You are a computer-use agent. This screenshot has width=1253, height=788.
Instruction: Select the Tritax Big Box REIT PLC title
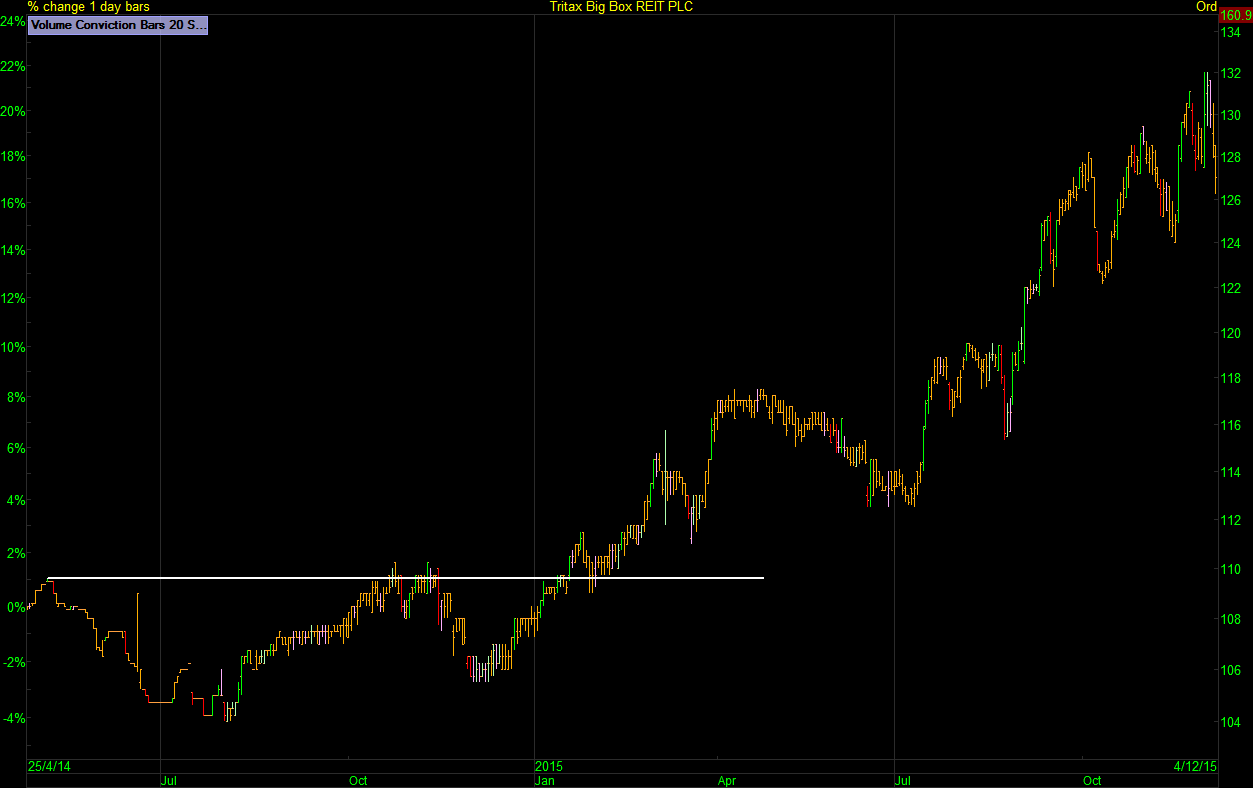(x=621, y=7)
